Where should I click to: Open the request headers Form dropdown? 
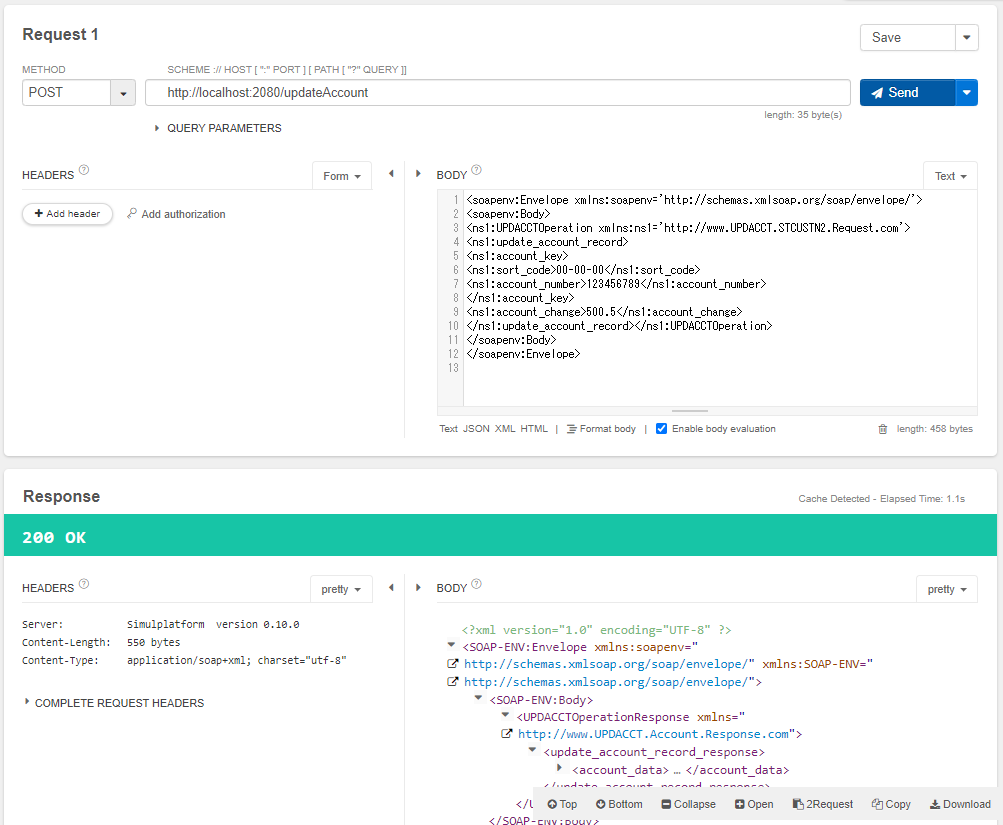coord(342,176)
